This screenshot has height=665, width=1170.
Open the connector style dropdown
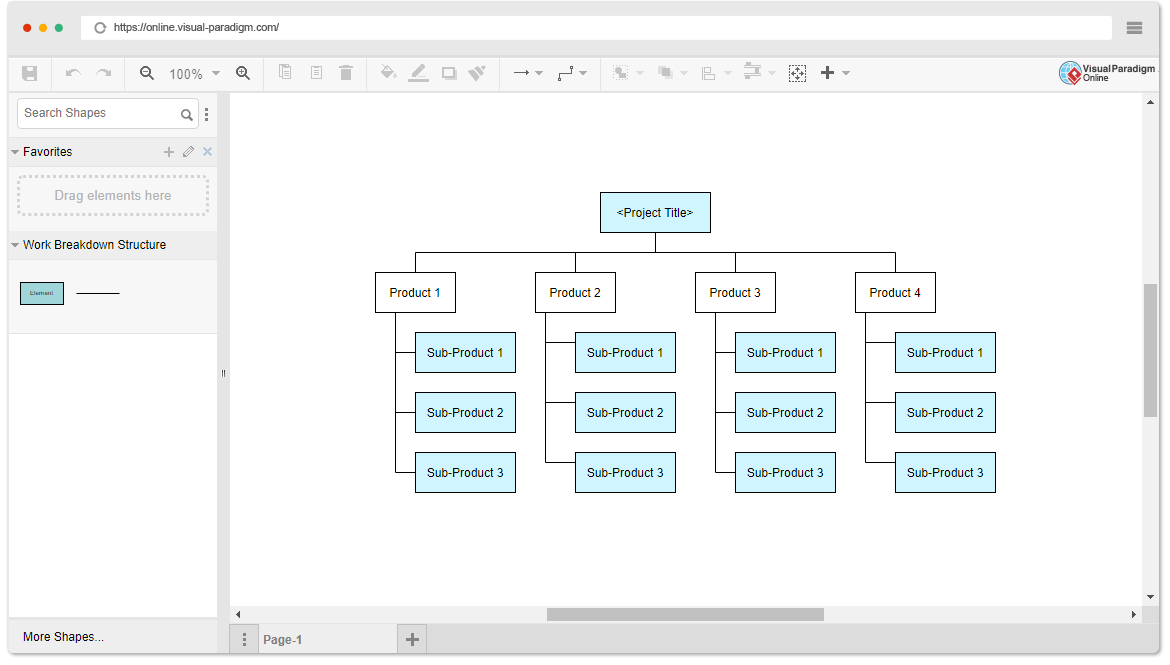(583, 72)
